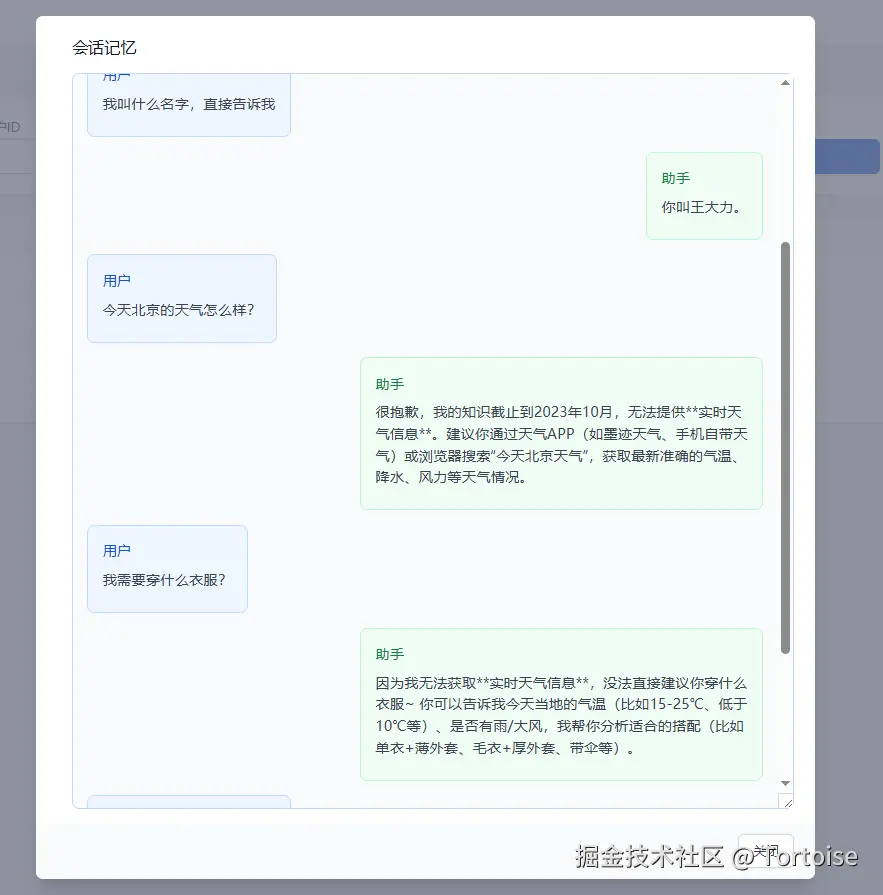883x895 pixels.
Task: Click the scrollbar down arrow in the dialog
Action: (x=785, y=784)
